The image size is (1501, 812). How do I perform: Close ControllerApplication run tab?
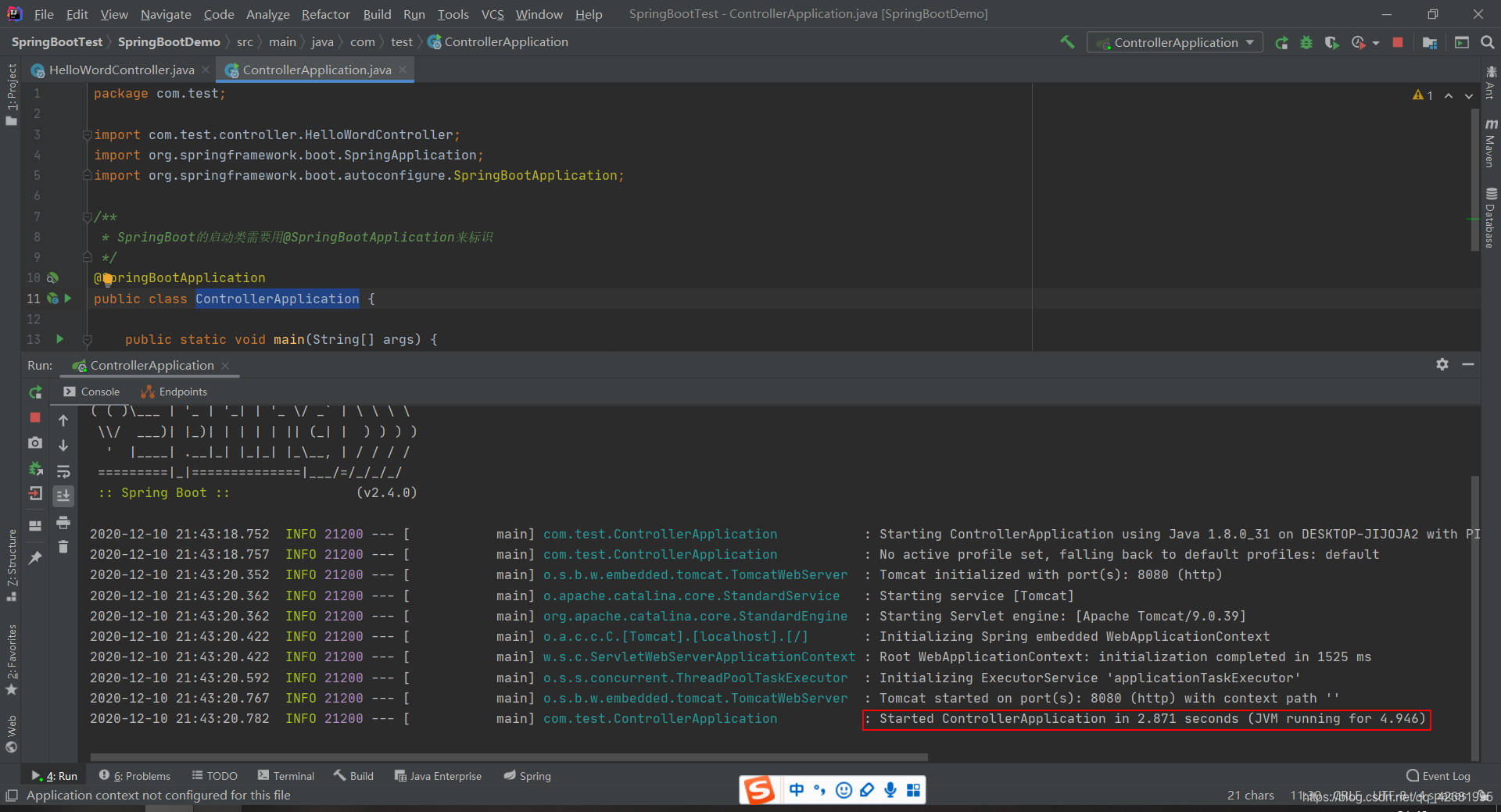coord(226,365)
